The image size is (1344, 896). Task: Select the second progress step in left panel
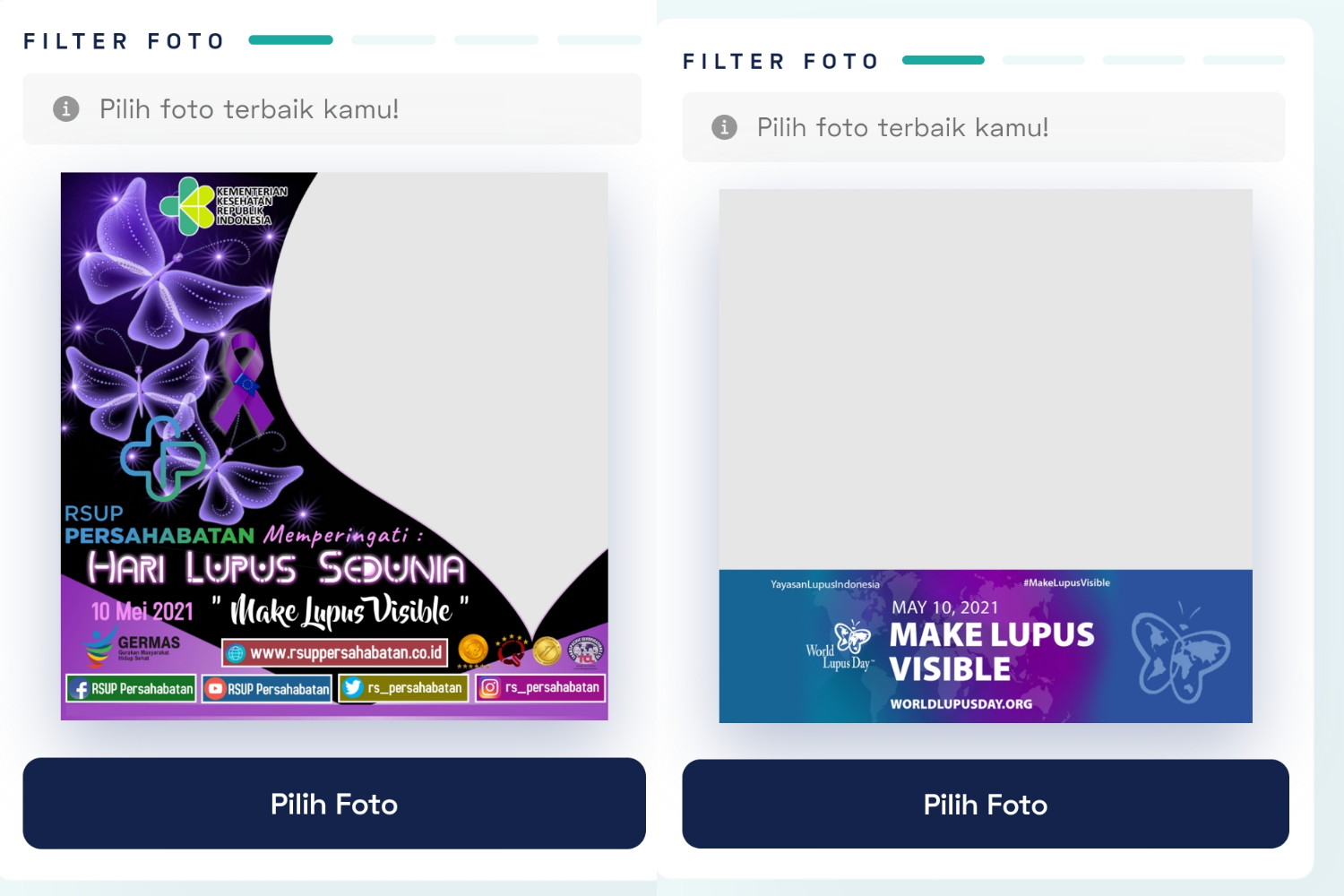tap(393, 40)
